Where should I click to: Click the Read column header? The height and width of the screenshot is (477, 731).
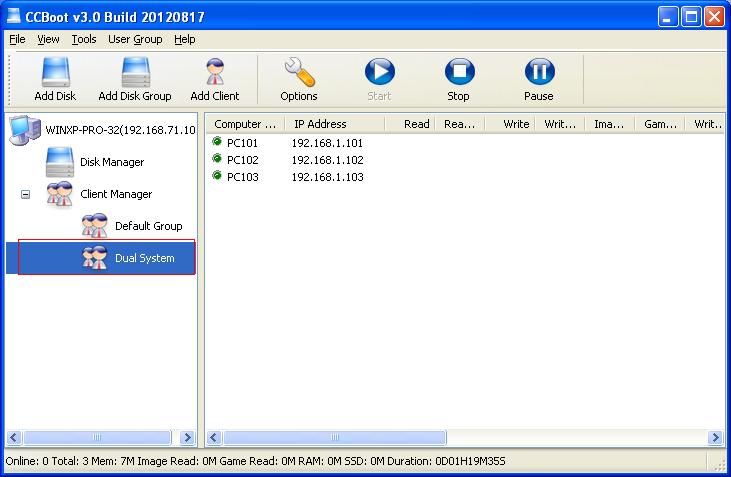click(x=410, y=124)
